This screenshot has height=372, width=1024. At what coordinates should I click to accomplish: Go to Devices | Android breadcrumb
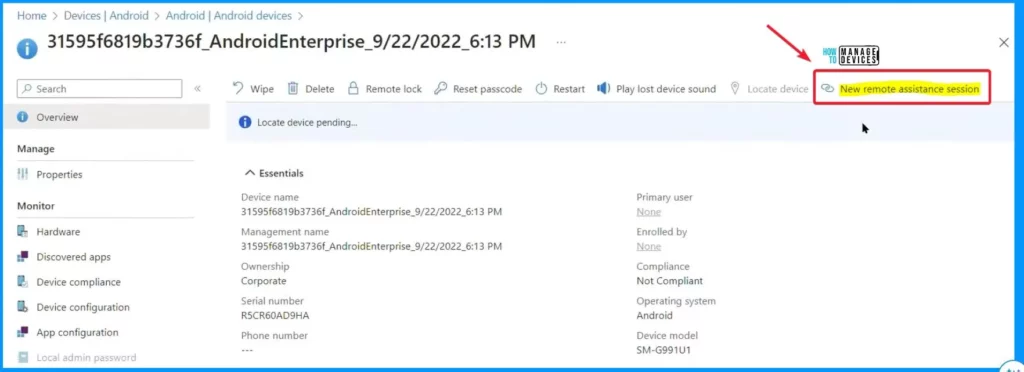pyautogui.click(x=106, y=15)
